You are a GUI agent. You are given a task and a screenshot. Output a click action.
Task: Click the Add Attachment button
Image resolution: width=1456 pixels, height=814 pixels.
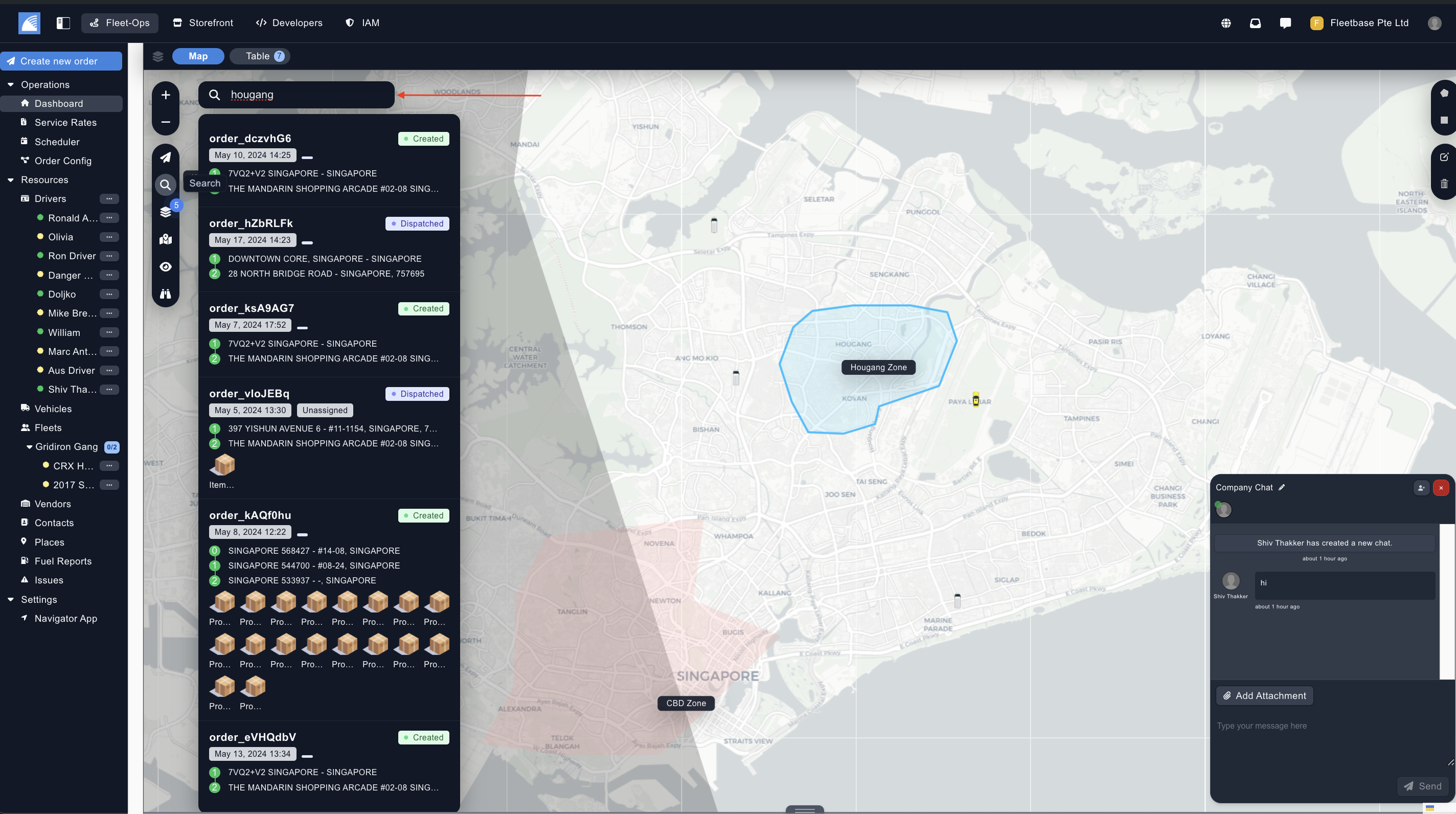(x=1264, y=696)
